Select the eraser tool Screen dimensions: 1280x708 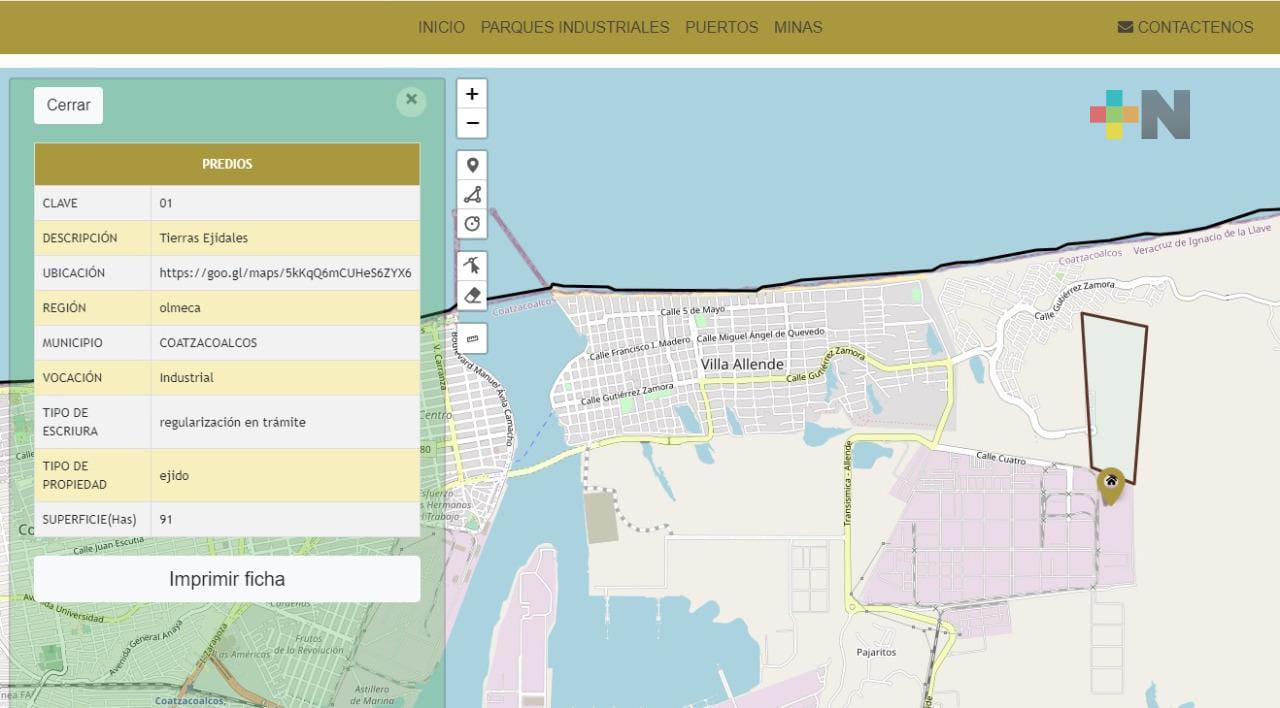(x=472, y=295)
